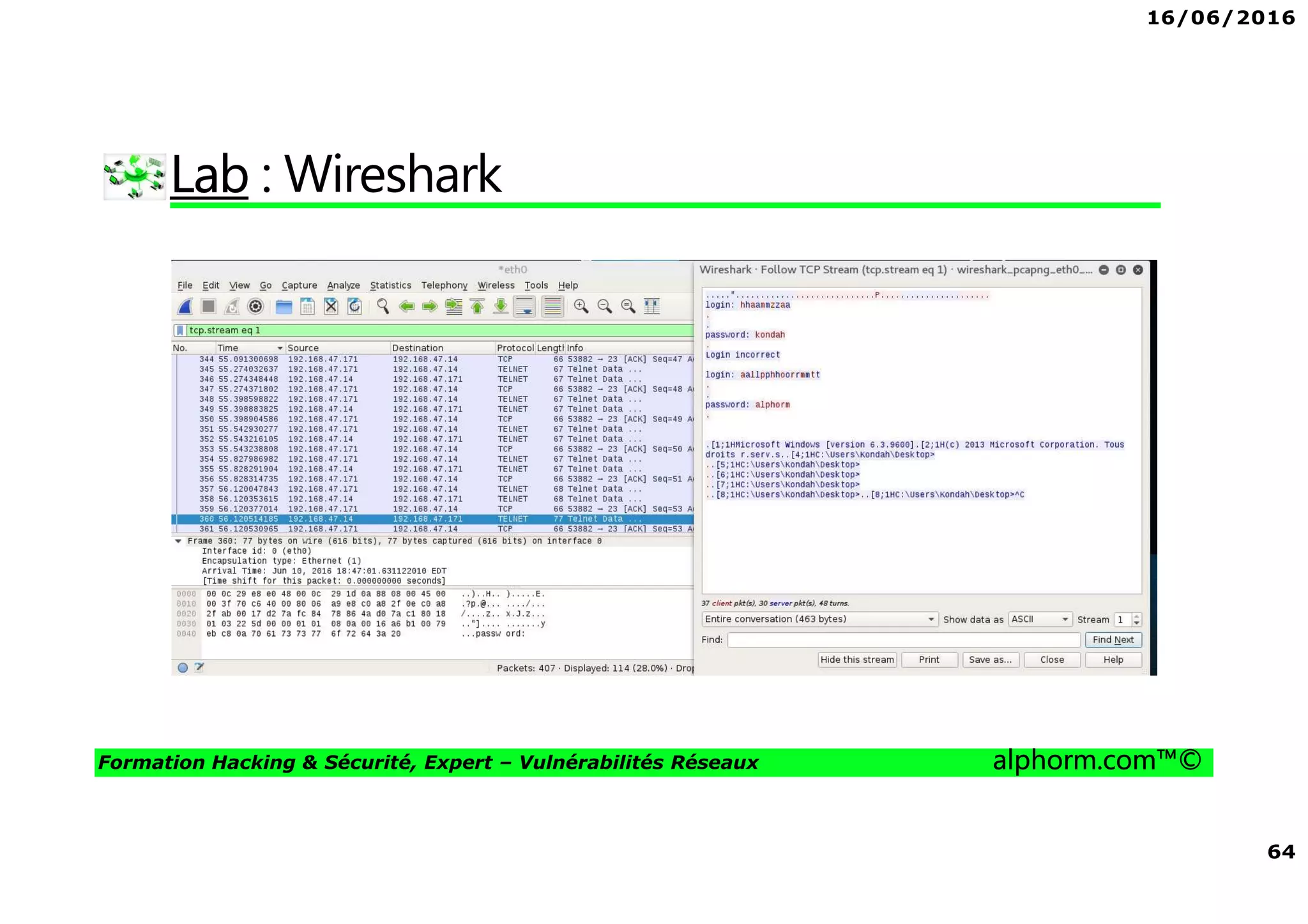Click the filter bookmark icon

180,330
